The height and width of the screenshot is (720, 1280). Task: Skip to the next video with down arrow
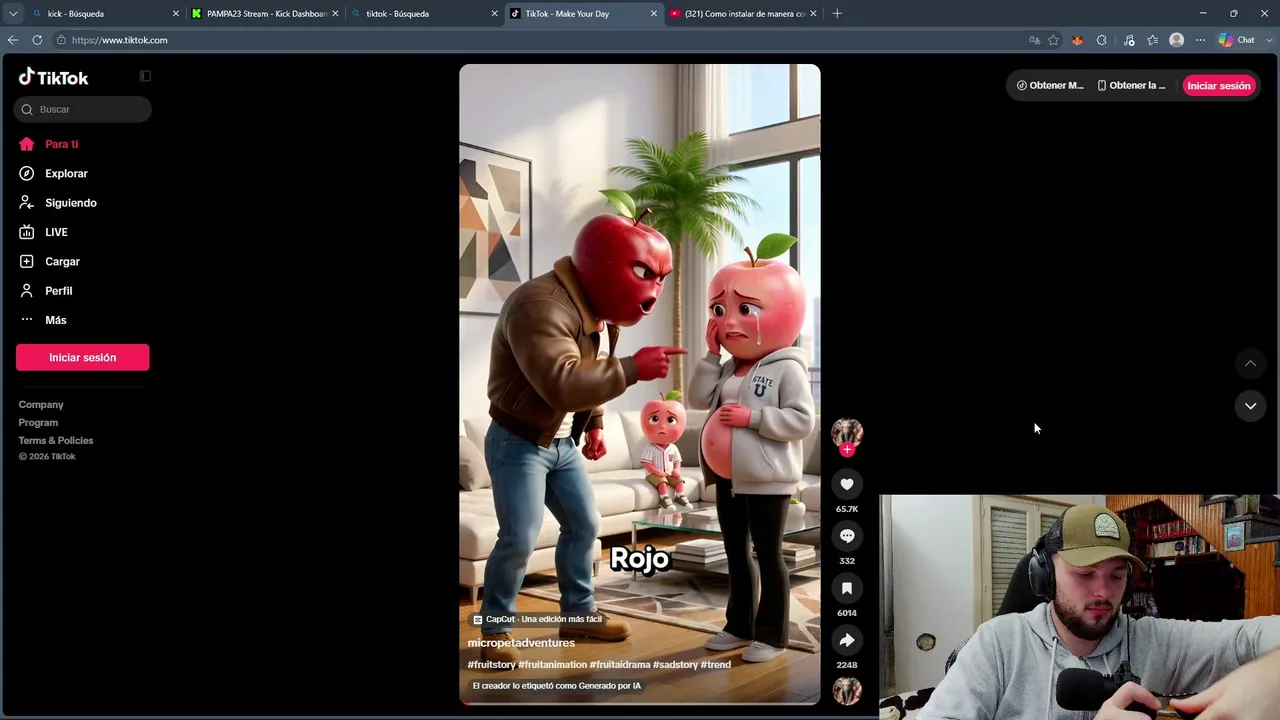1250,406
